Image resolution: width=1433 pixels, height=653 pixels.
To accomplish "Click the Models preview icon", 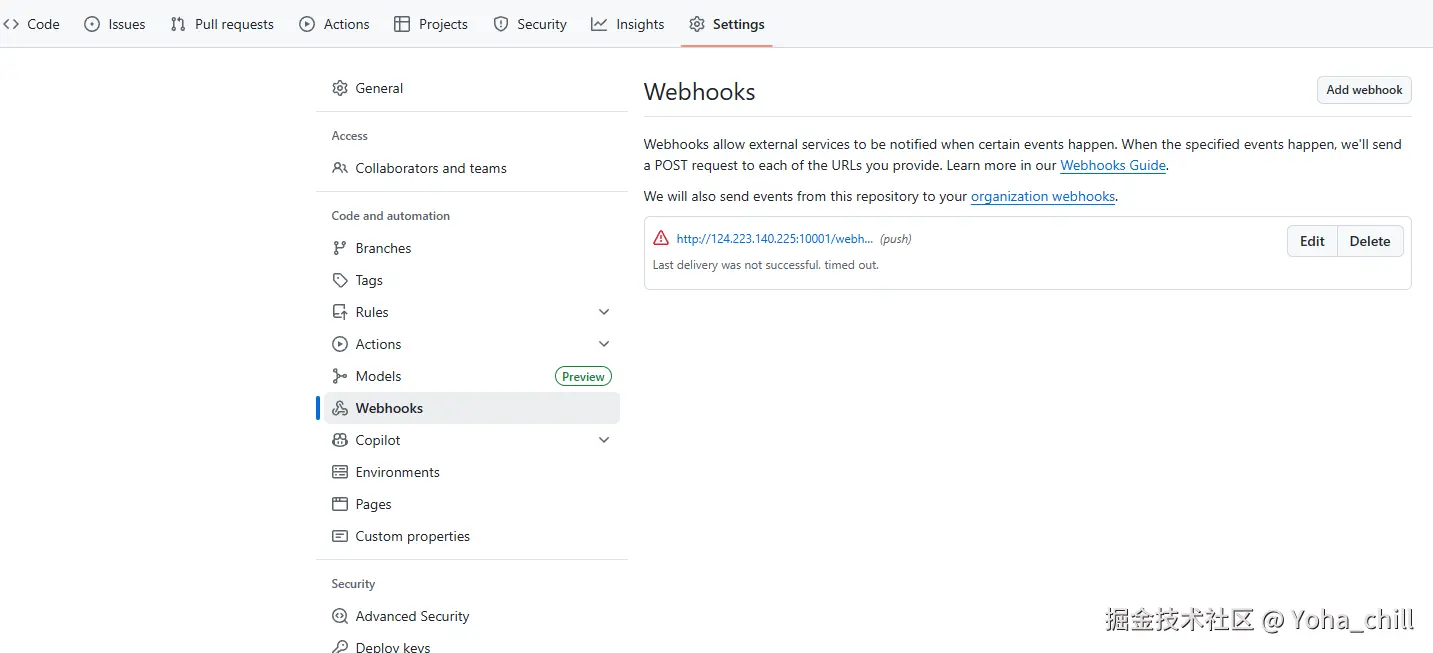I will pos(583,376).
